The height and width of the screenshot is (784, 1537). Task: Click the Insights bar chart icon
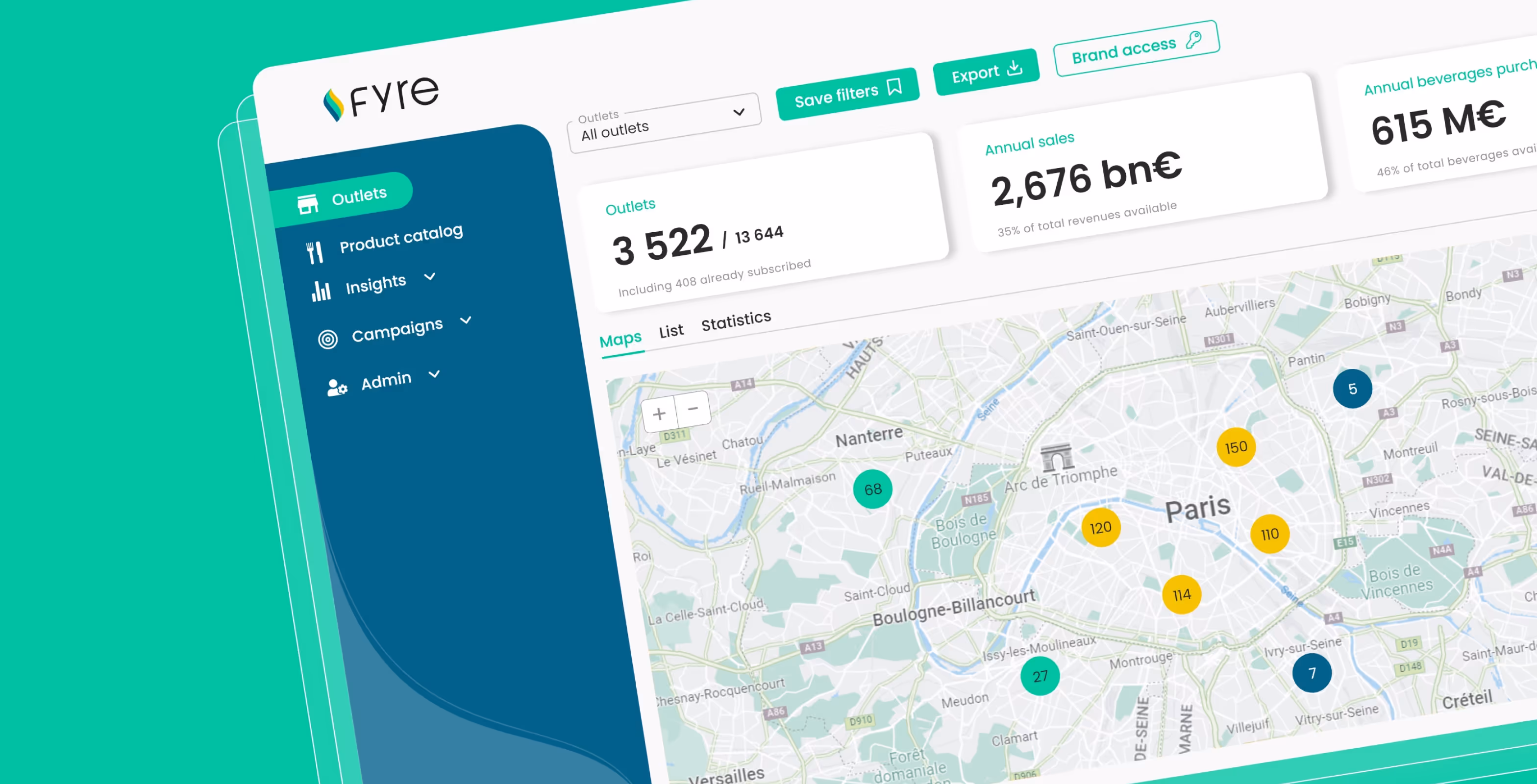click(x=321, y=291)
